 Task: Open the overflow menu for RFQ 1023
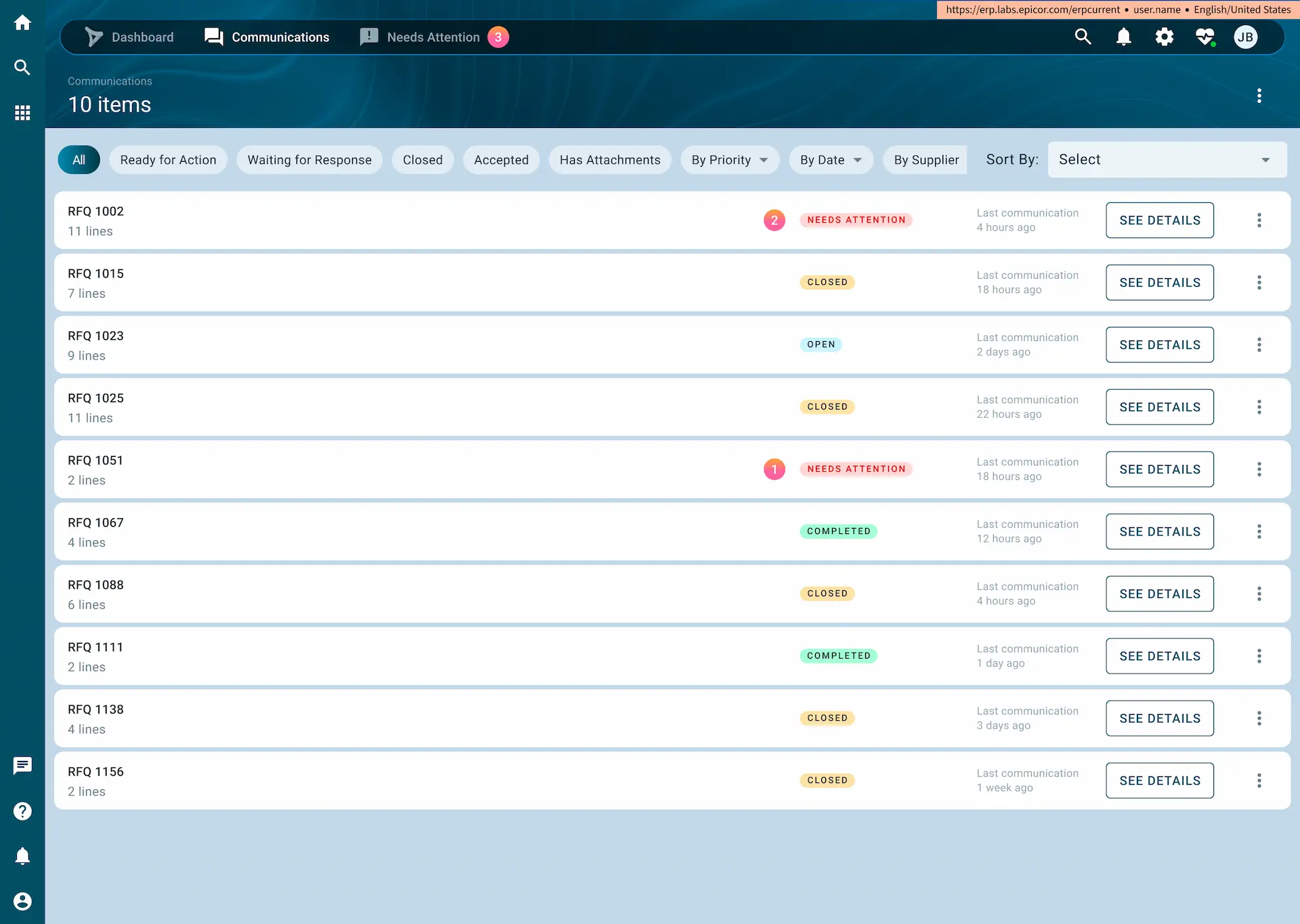coord(1259,345)
